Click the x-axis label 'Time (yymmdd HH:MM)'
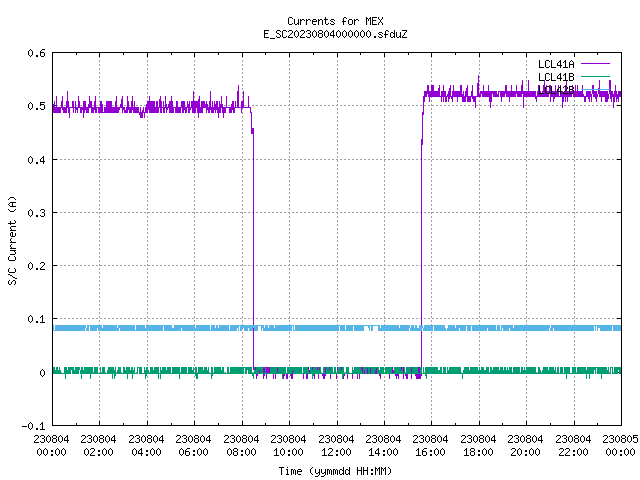The width and height of the screenshot is (640, 480). (x=335, y=471)
